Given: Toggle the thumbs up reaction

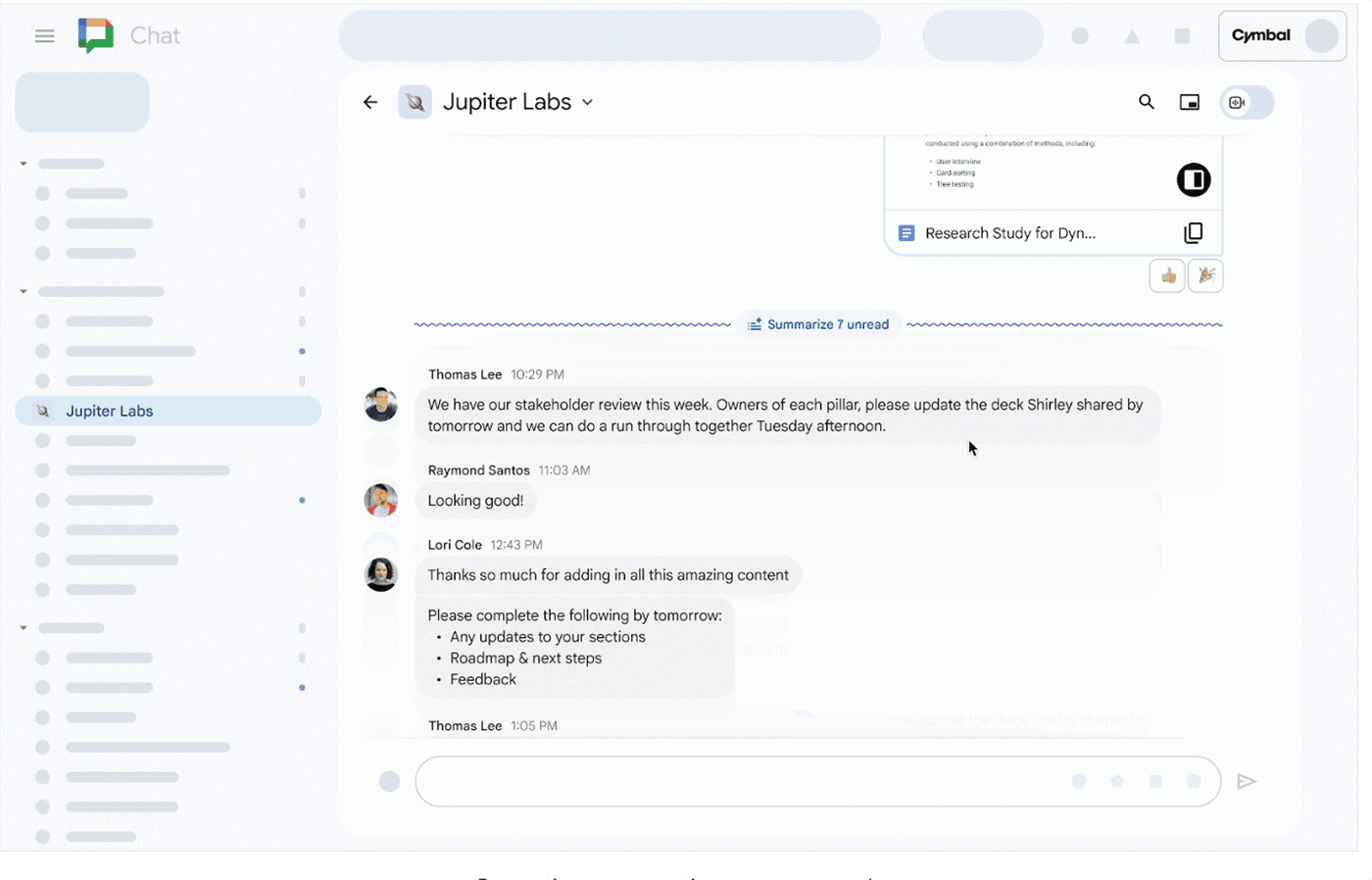Looking at the screenshot, I should tap(1167, 276).
